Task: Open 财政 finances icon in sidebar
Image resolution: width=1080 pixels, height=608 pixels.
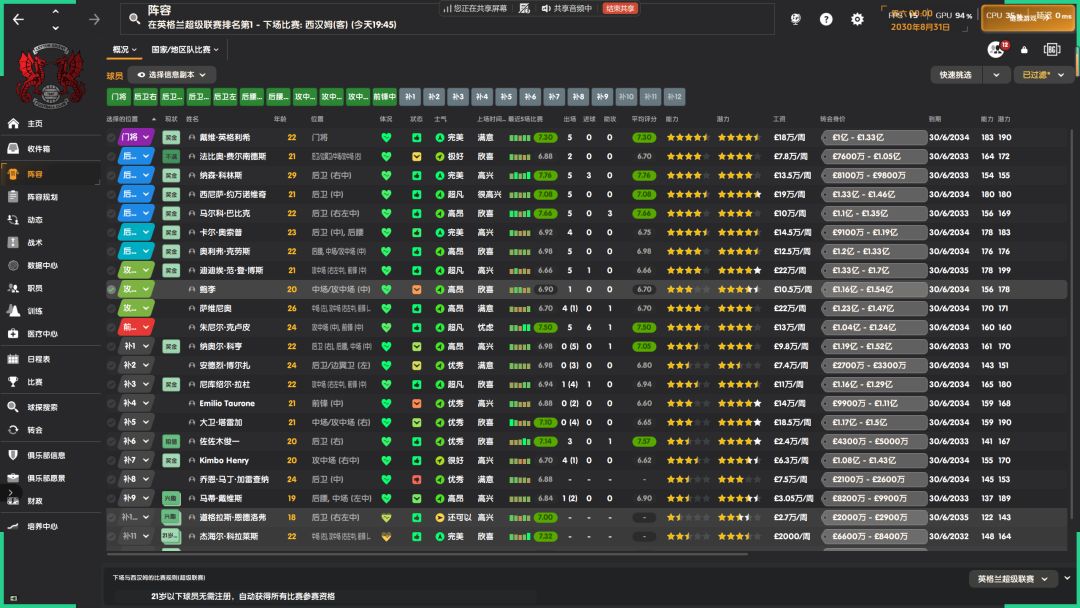Action: coord(13,501)
